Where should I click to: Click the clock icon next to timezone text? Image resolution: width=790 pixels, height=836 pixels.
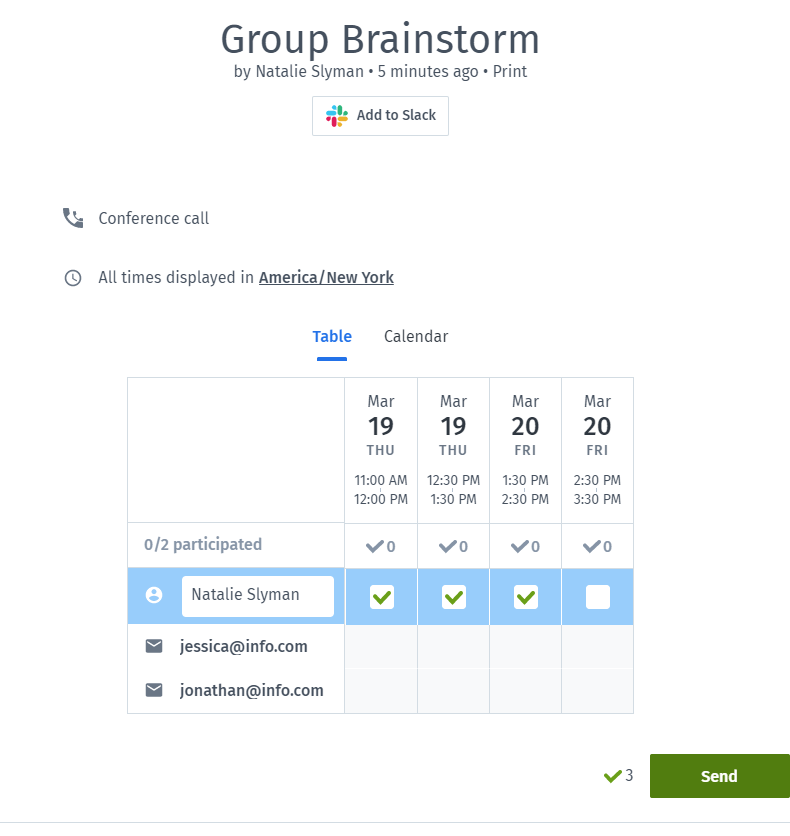tap(73, 278)
